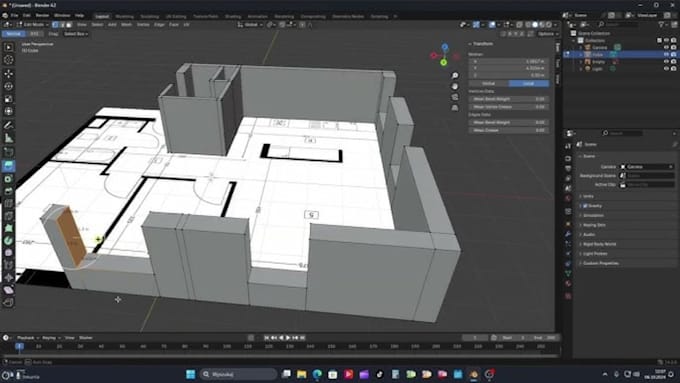The image size is (680, 383).
Task: Toggle the camera view gizmo
Action: [455, 97]
